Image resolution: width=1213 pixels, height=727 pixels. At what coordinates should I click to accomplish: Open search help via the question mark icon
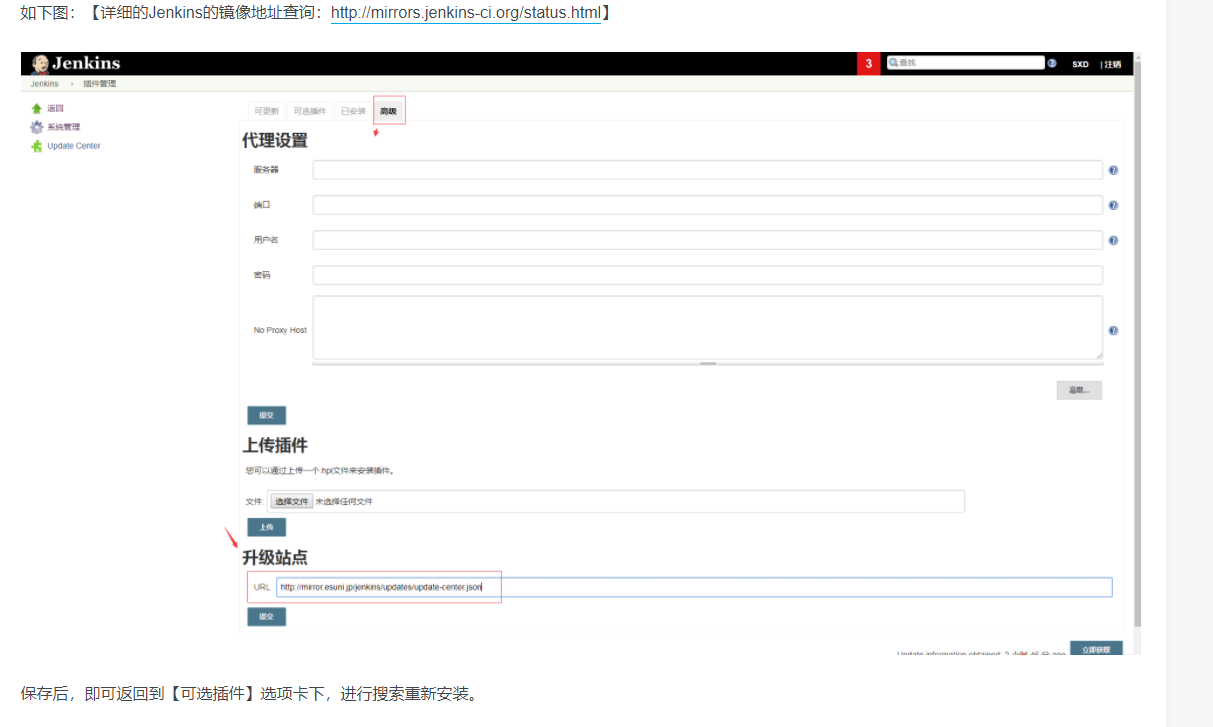[1051, 62]
